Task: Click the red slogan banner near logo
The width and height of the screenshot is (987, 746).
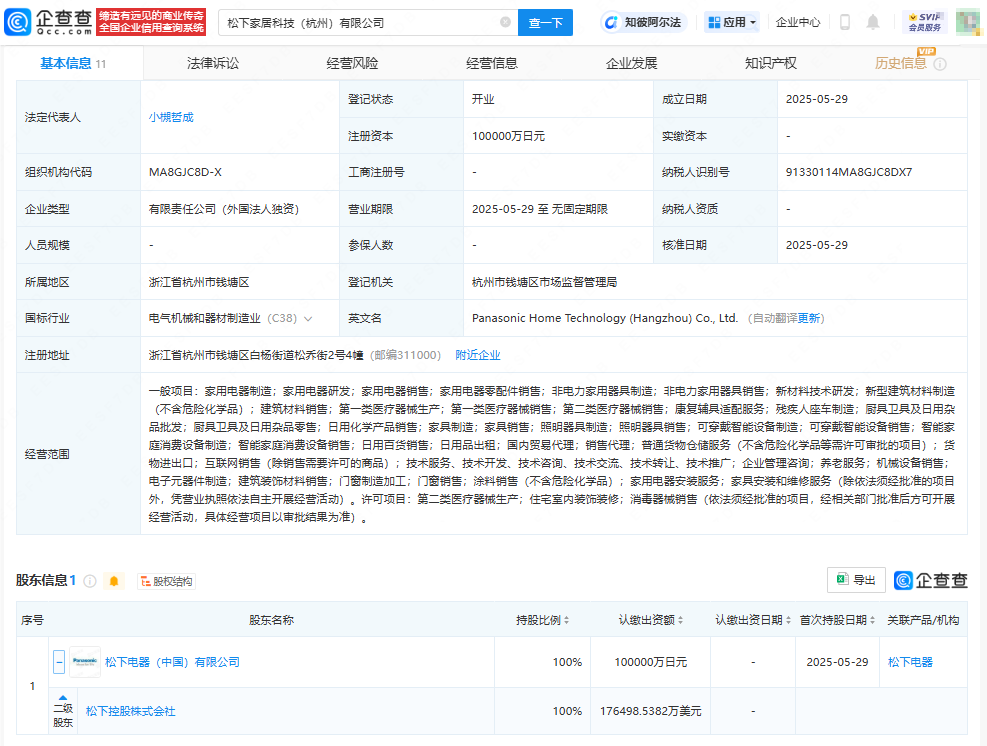Action: [151, 22]
